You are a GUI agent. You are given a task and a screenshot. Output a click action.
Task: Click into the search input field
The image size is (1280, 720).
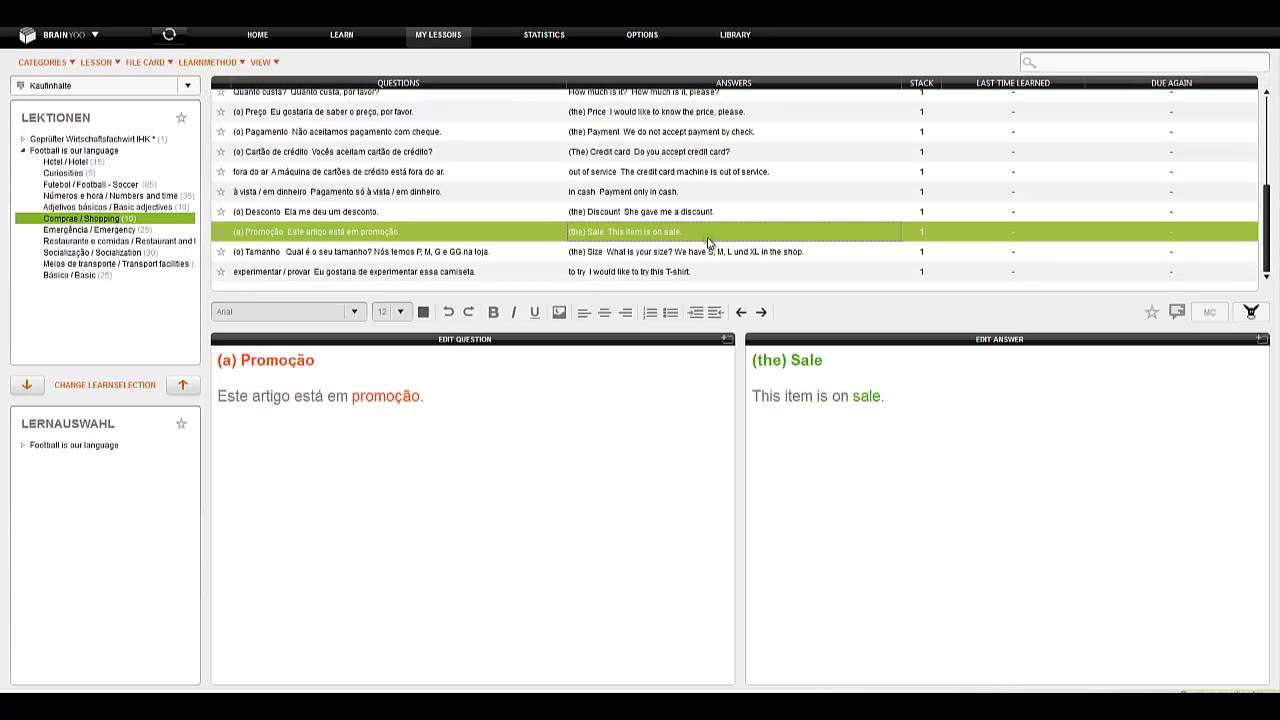(1144, 62)
